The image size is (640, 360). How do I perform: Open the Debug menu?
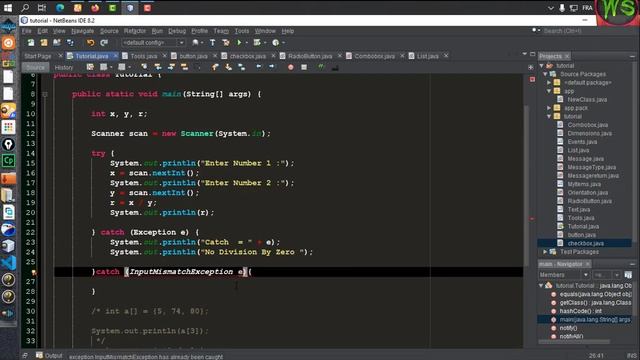[177, 31]
